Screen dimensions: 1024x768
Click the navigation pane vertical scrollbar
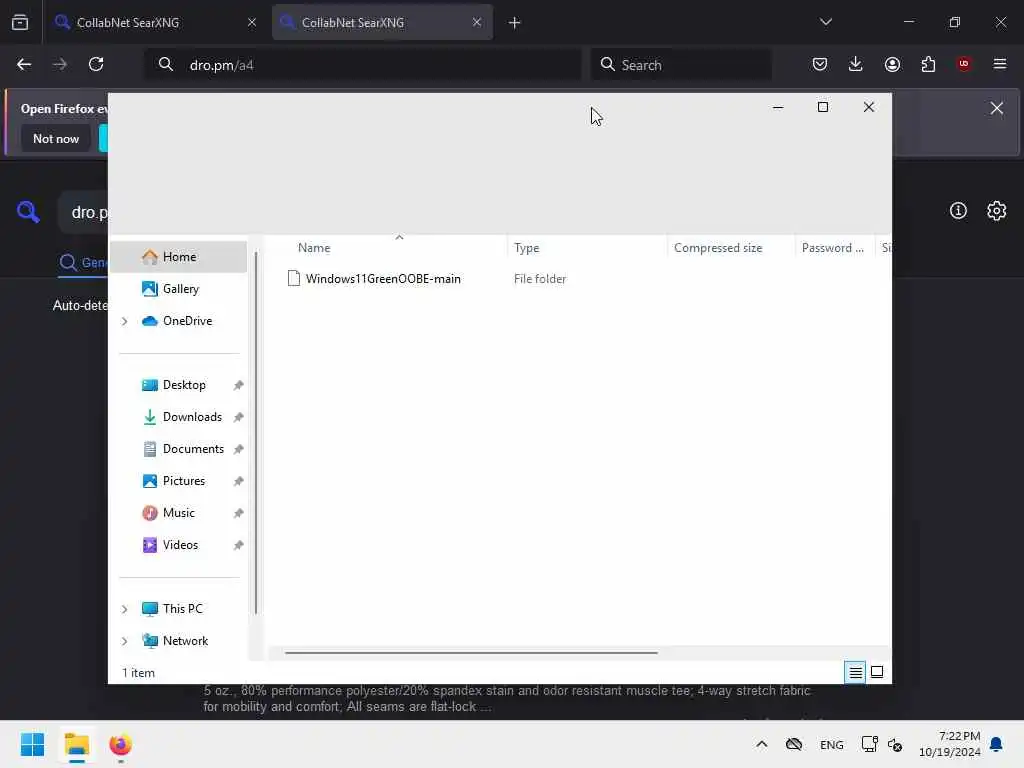(256, 432)
